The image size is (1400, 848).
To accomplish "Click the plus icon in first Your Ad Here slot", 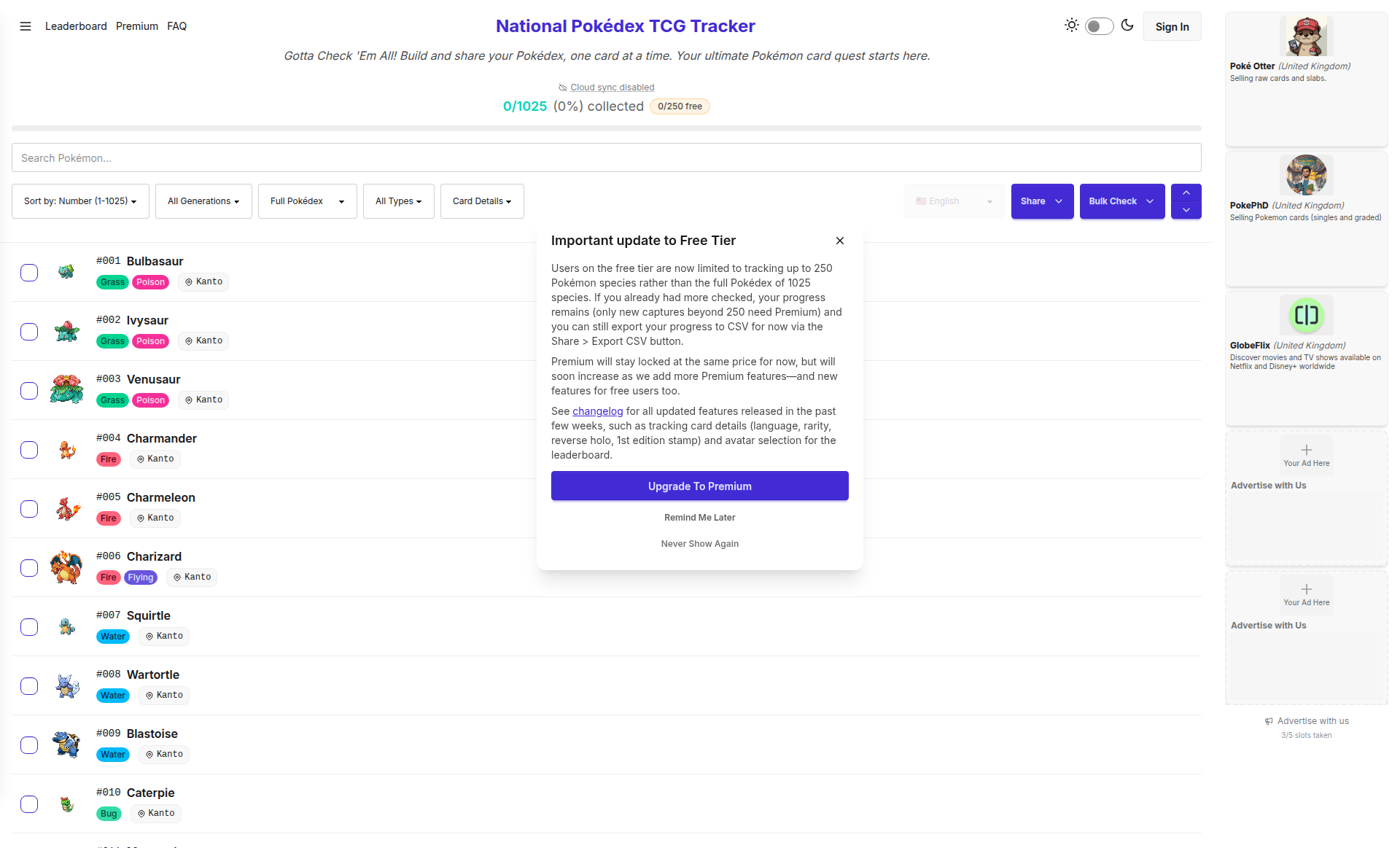I will (x=1307, y=450).
